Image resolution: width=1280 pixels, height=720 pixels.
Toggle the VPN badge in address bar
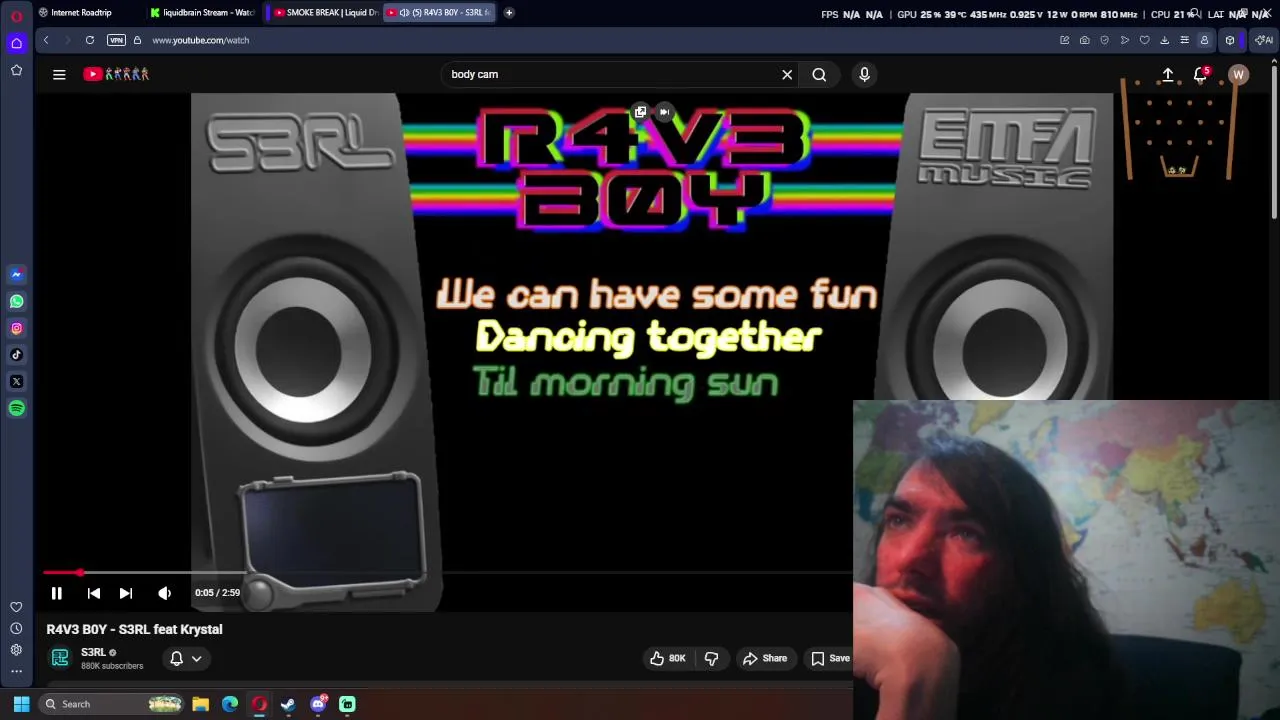click(116, 40)
